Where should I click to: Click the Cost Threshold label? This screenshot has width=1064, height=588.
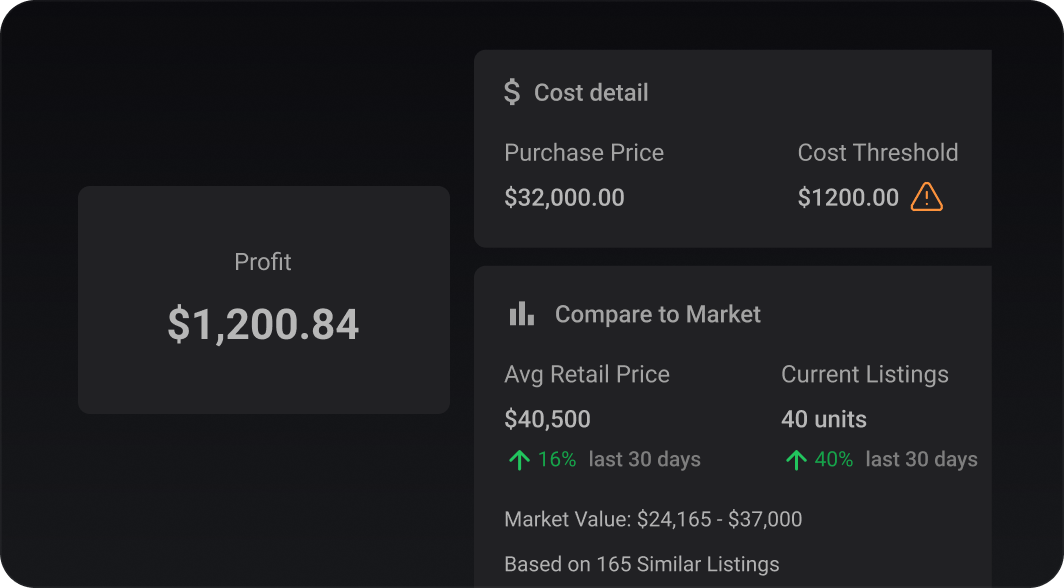[877, 153]
